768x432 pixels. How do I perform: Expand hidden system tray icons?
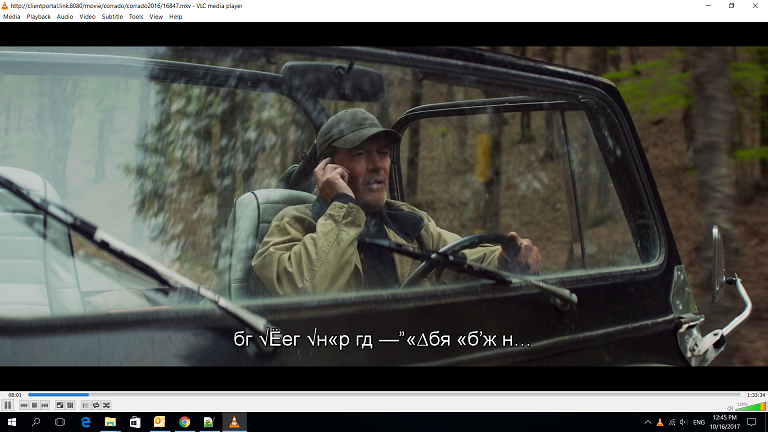tap(648, 422)
